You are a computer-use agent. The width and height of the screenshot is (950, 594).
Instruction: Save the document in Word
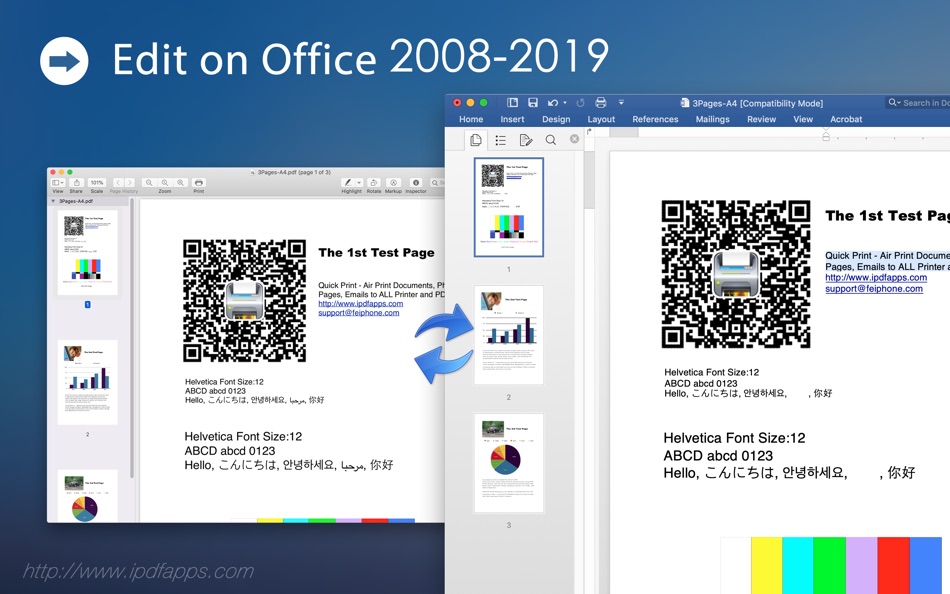tap(533, 102)
